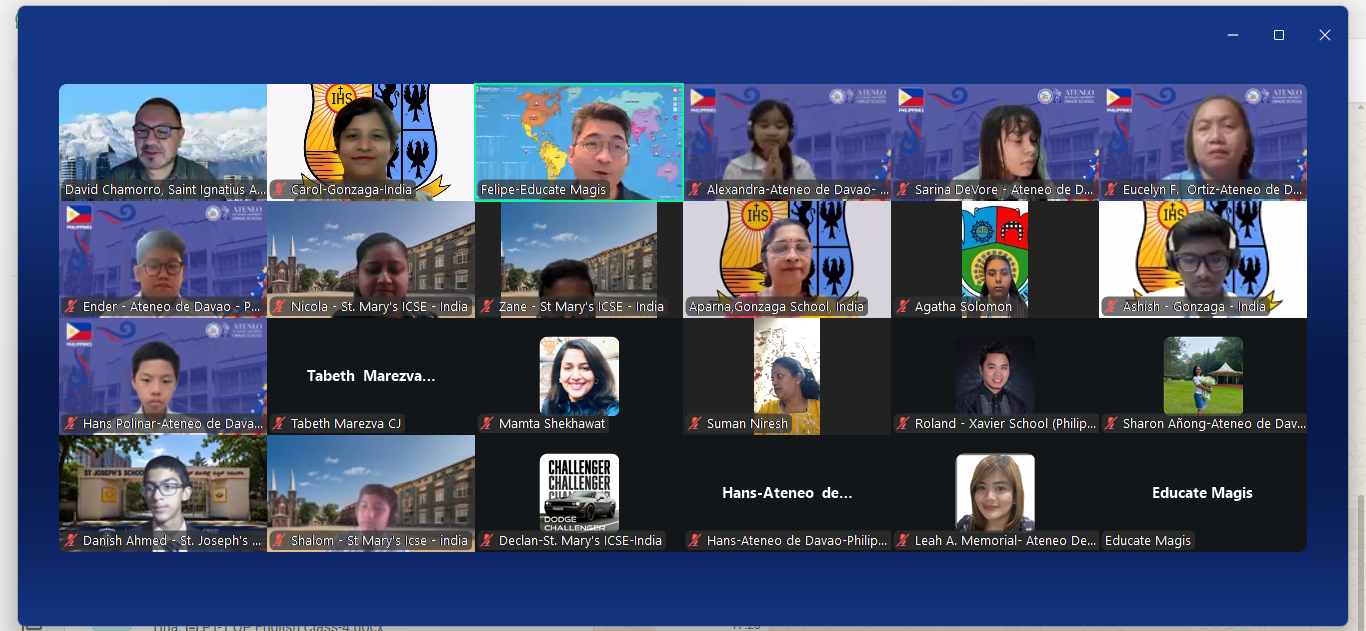Click muted mic icon beside Suman Niresh
Screen dimensions: 1366x631
point(695,424)
